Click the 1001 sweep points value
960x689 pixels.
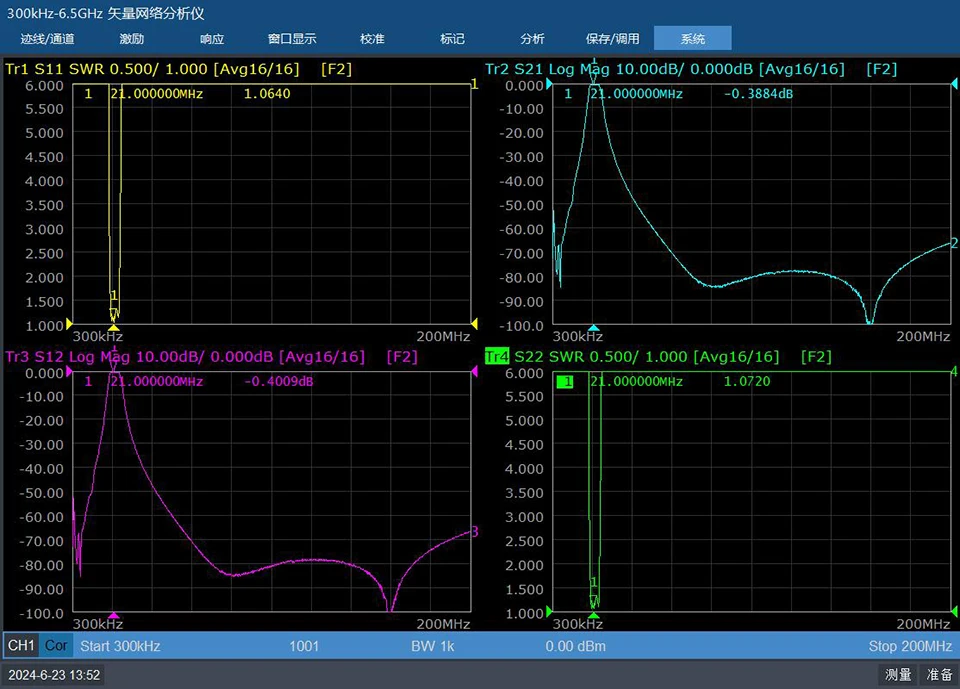tap(304, 646)
